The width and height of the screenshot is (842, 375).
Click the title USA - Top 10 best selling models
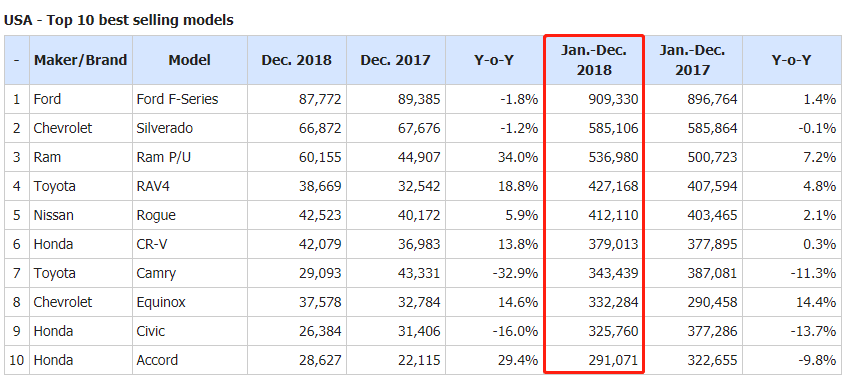pyautogui.click(x=119, y=20)
